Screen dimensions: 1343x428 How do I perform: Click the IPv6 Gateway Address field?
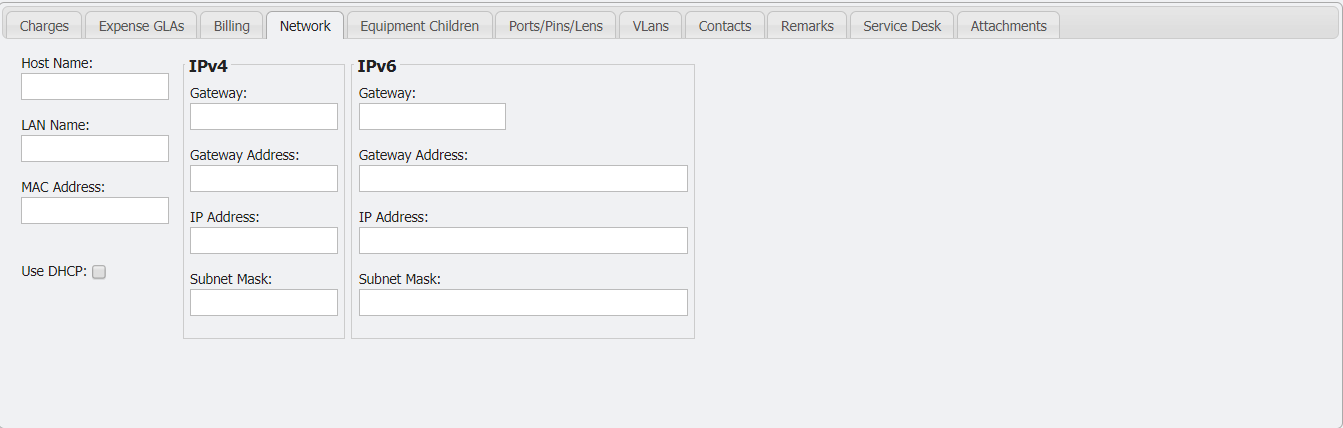(x=523, y=179)
